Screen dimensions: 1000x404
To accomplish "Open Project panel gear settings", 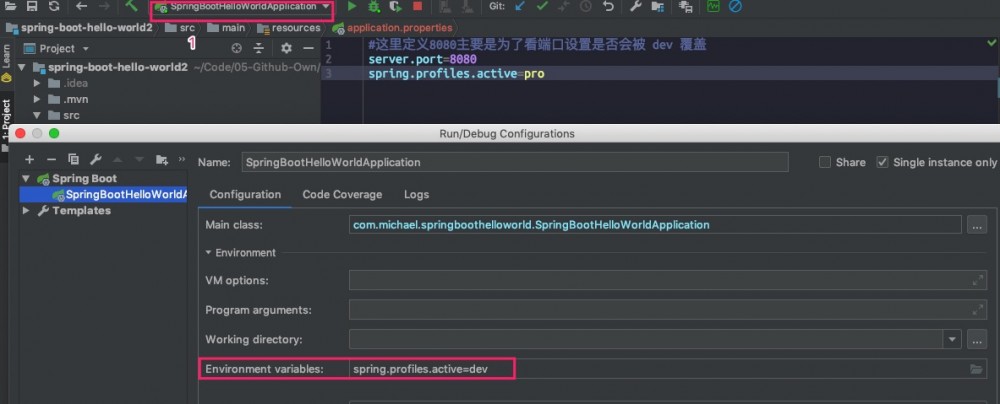I will 286,49.
